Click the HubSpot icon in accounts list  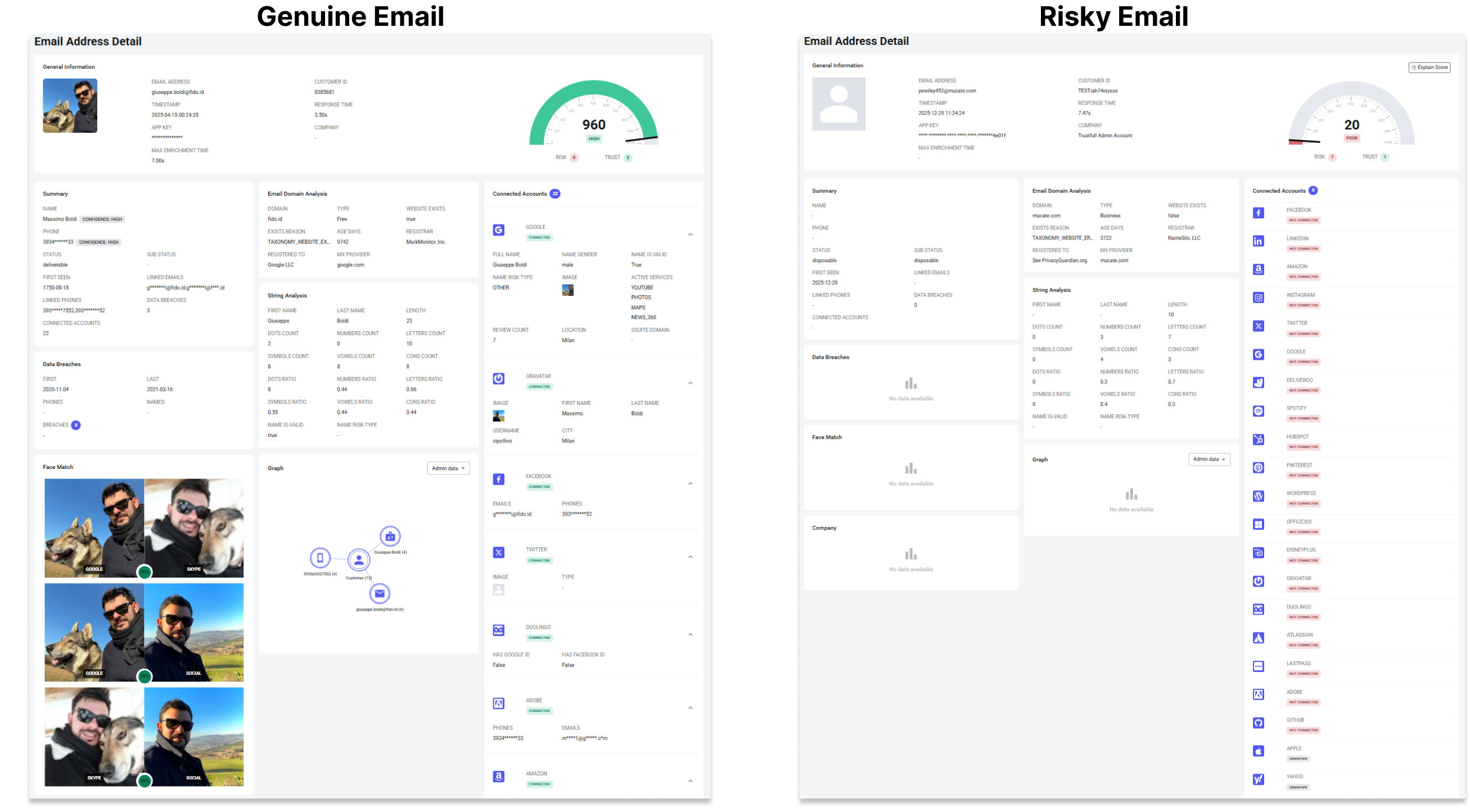click(1258, 440)
